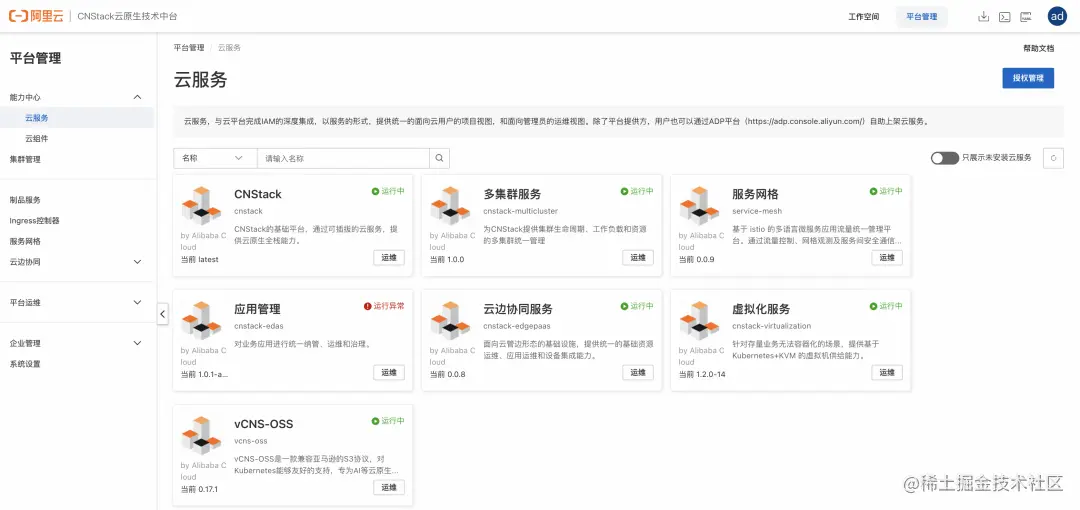Click 运维 on the 云边协同服务 card
This screenshot has width=1080, height=510.
[x=638, y=372]
